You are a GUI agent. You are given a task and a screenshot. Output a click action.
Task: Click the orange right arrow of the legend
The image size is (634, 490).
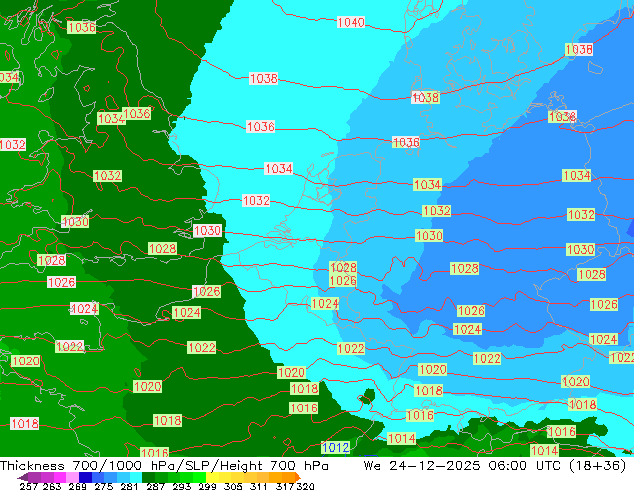pyautogui.click(x=298, y=477)
